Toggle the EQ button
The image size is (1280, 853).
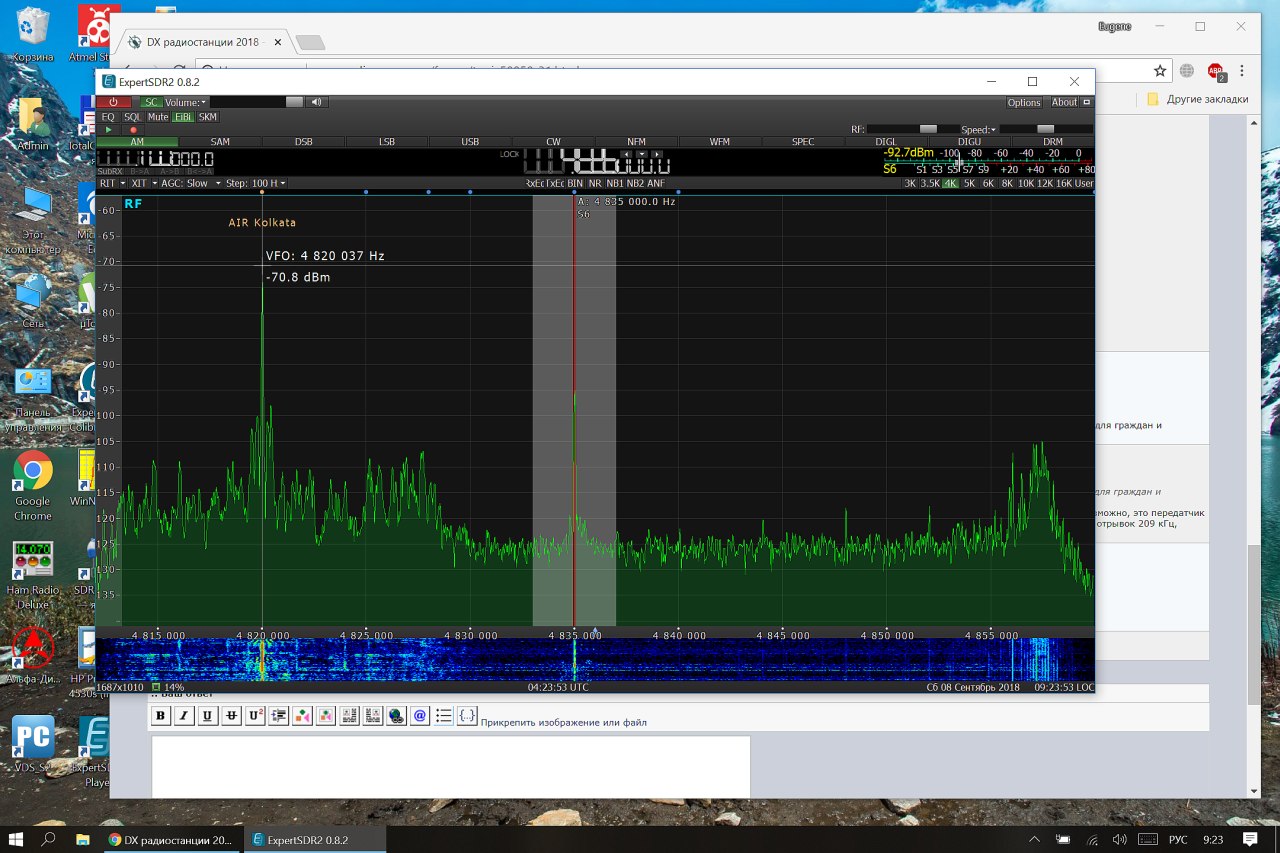[108, 117]
